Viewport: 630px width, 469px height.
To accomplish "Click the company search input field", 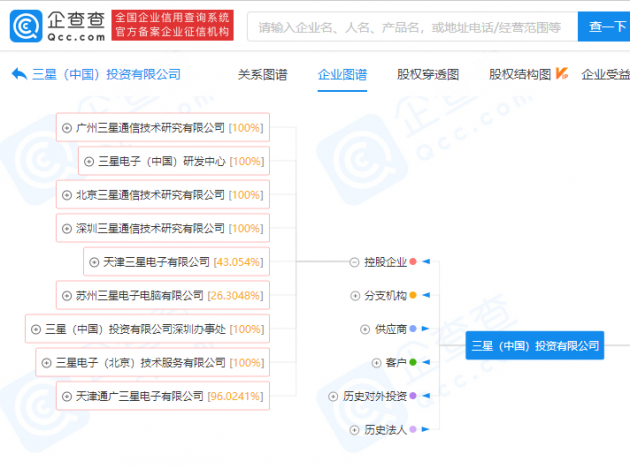I will (412, 27).
